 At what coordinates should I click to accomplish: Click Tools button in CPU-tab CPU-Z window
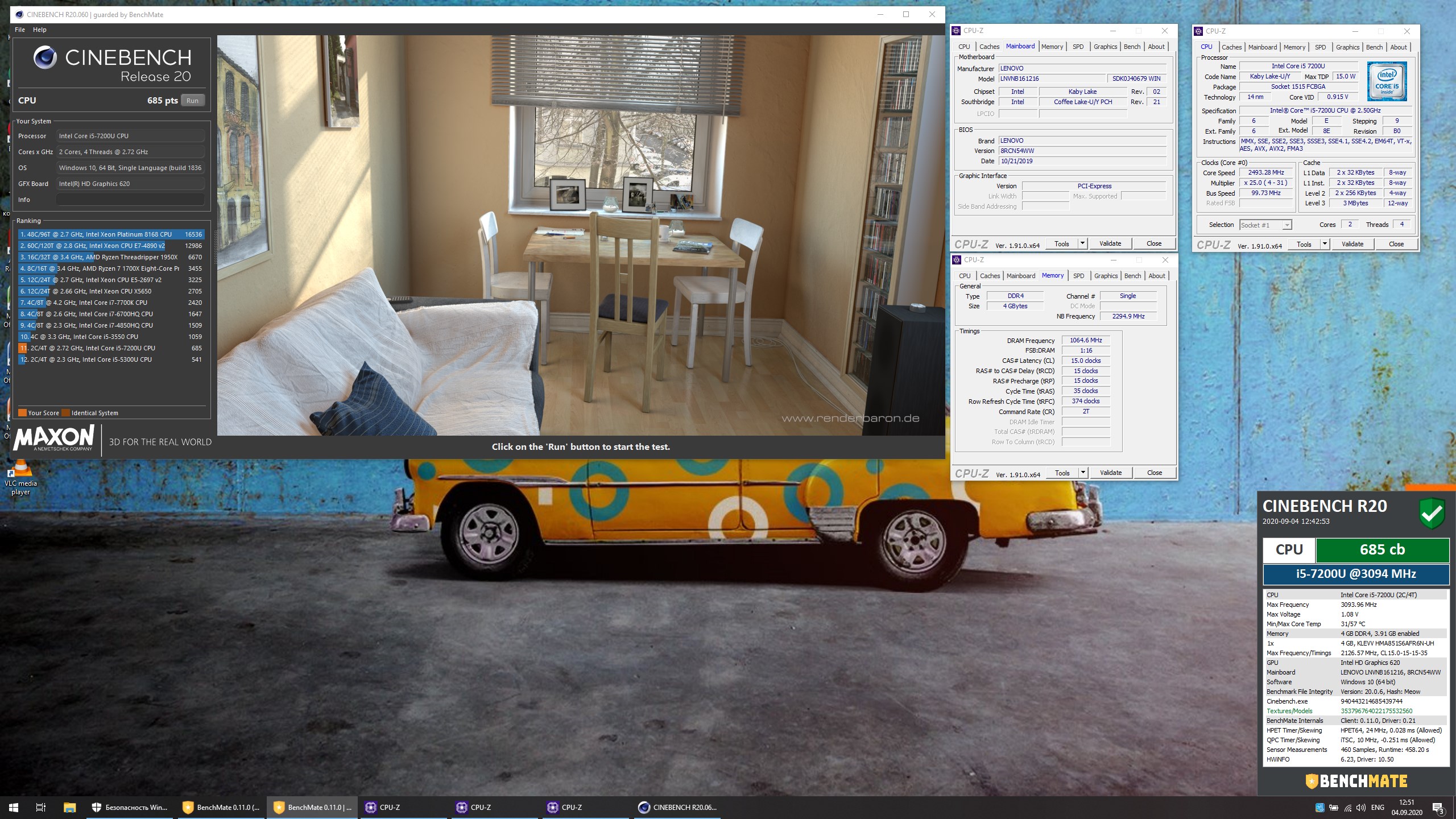coord(1304,244)
